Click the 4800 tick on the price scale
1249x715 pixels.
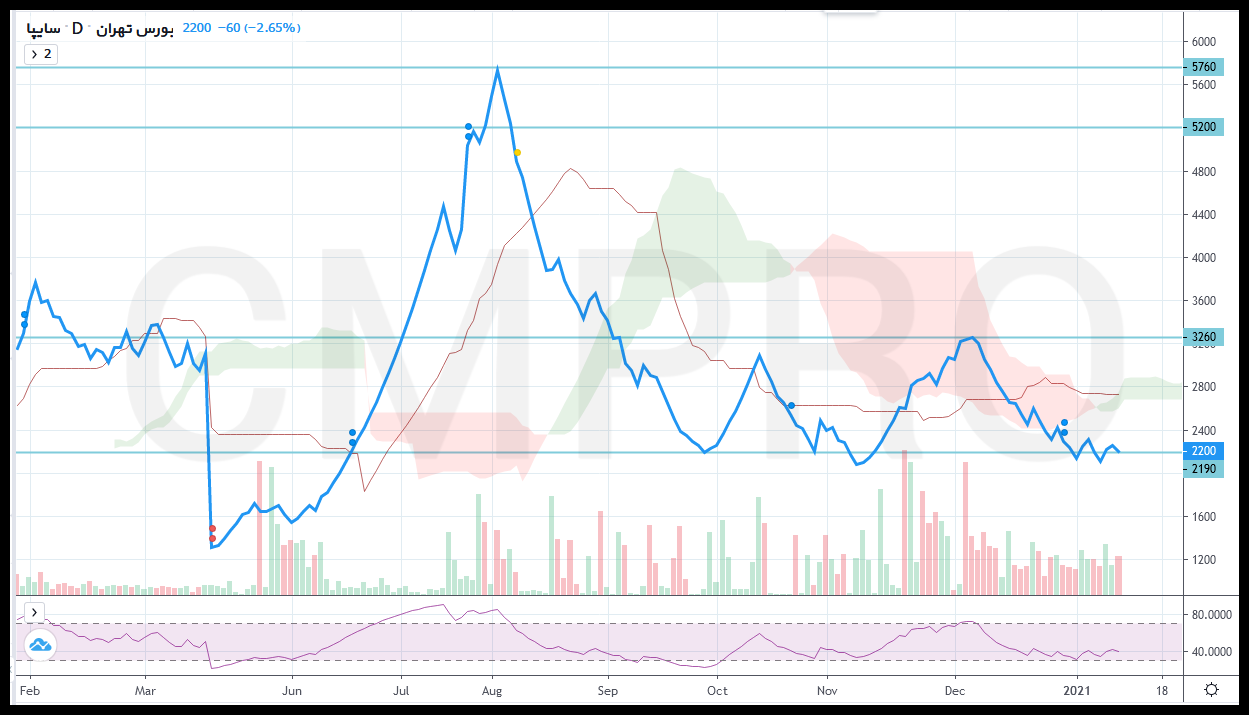point(1204,172)
